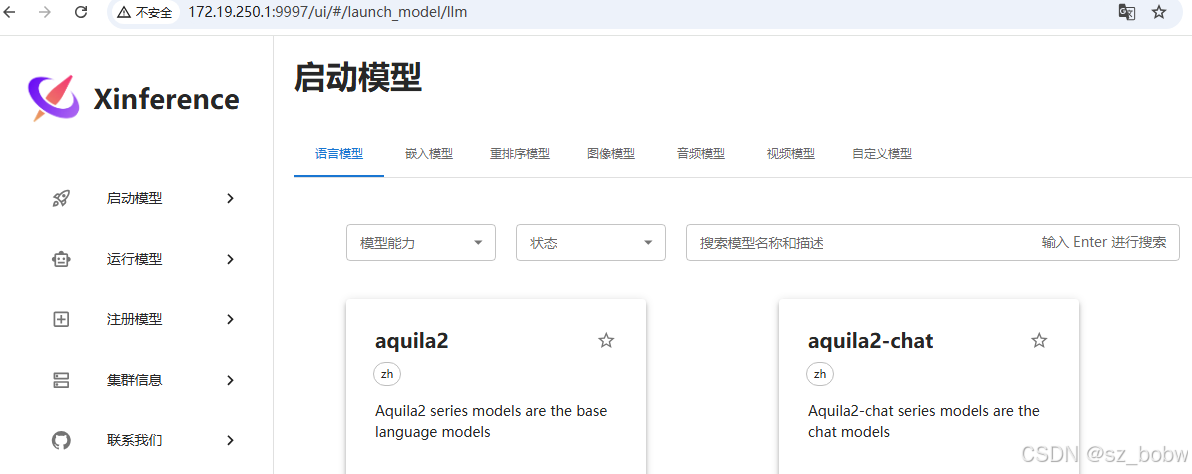The image size is (1192, 474).
Task: Expand the chevron next to 启动模型
Action: pos(230,199)
